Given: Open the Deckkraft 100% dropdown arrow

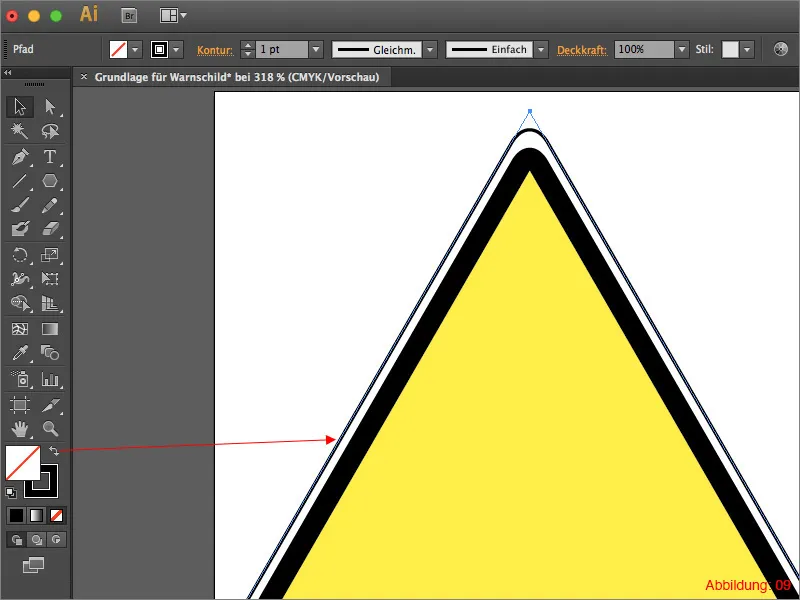Looking at the screenshot, I should coord(682,49).
